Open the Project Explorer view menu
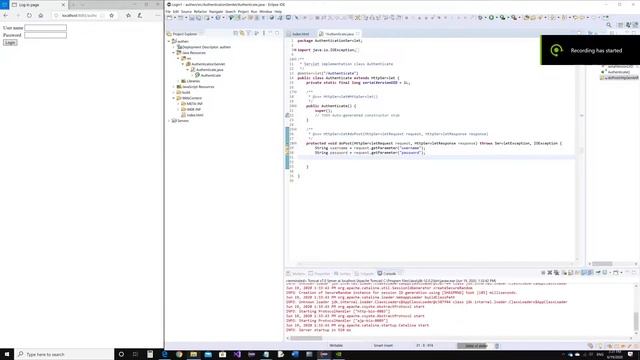Image resolution: width=640 pixels, height=360 pixels. (263, 33)
